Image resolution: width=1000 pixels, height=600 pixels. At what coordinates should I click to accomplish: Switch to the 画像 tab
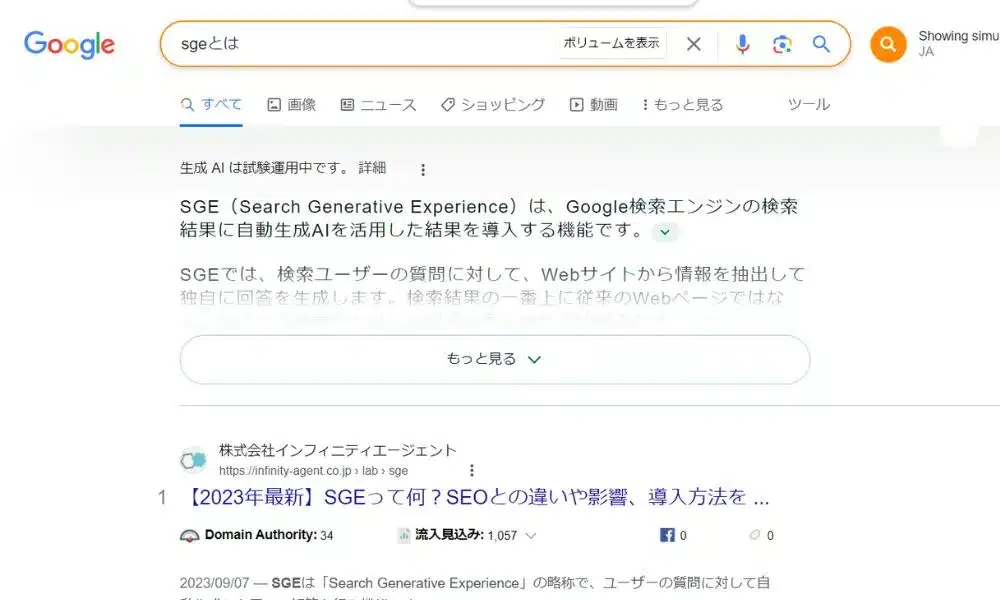[291, 104]
